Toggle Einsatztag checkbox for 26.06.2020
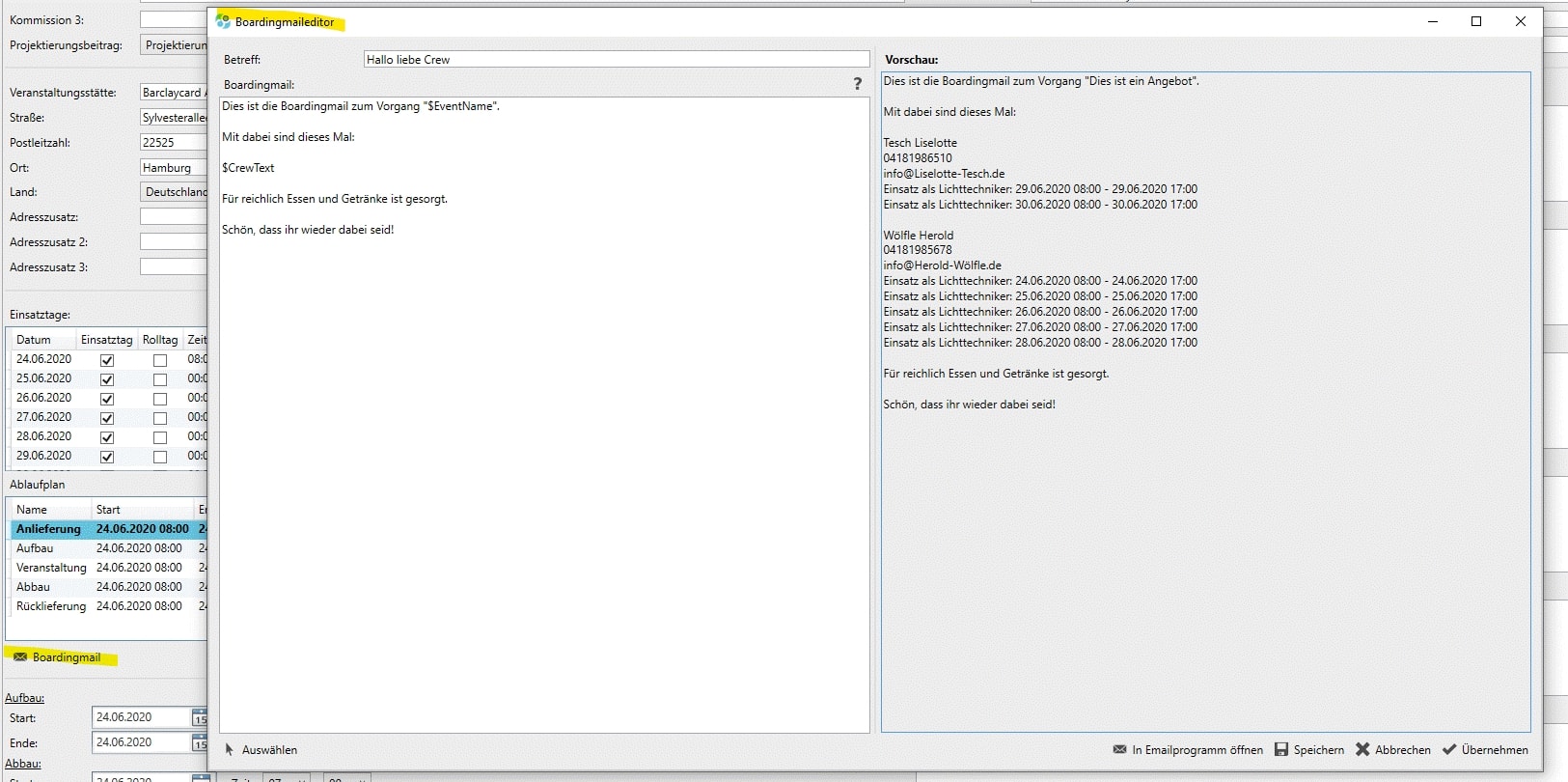 point(107,399)
